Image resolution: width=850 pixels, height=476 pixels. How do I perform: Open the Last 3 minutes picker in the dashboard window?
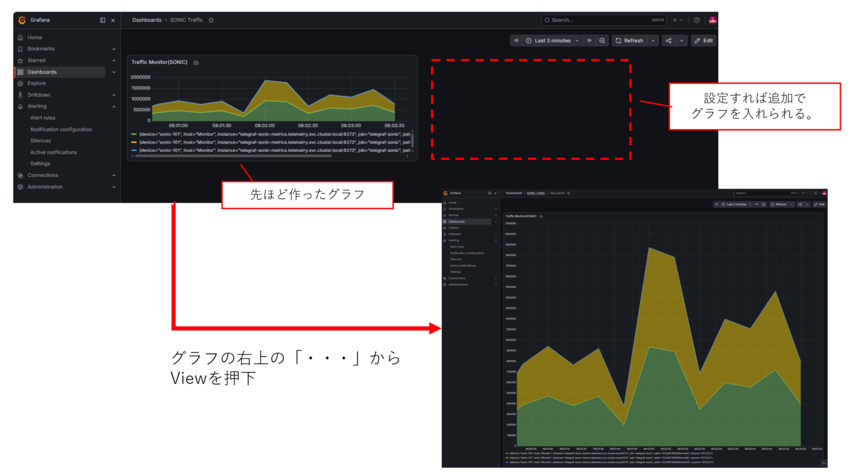coord(552,41)
